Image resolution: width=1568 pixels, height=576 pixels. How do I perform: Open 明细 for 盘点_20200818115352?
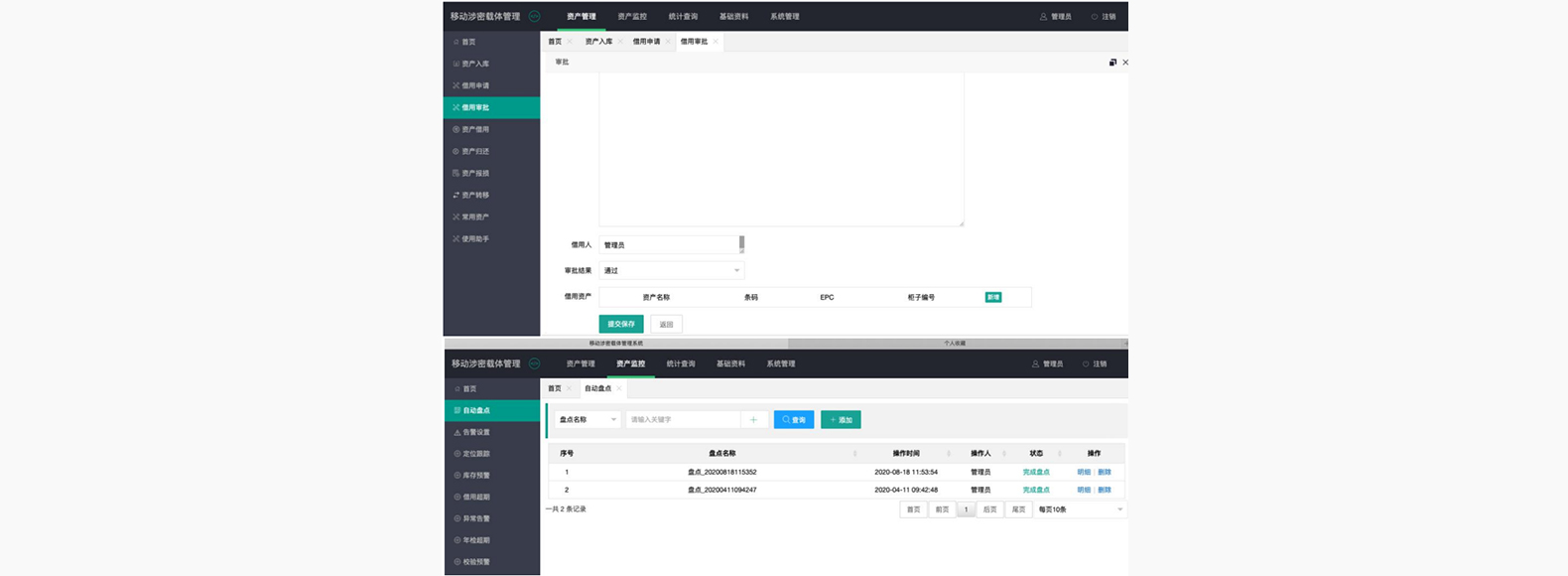pos(1084,473)
